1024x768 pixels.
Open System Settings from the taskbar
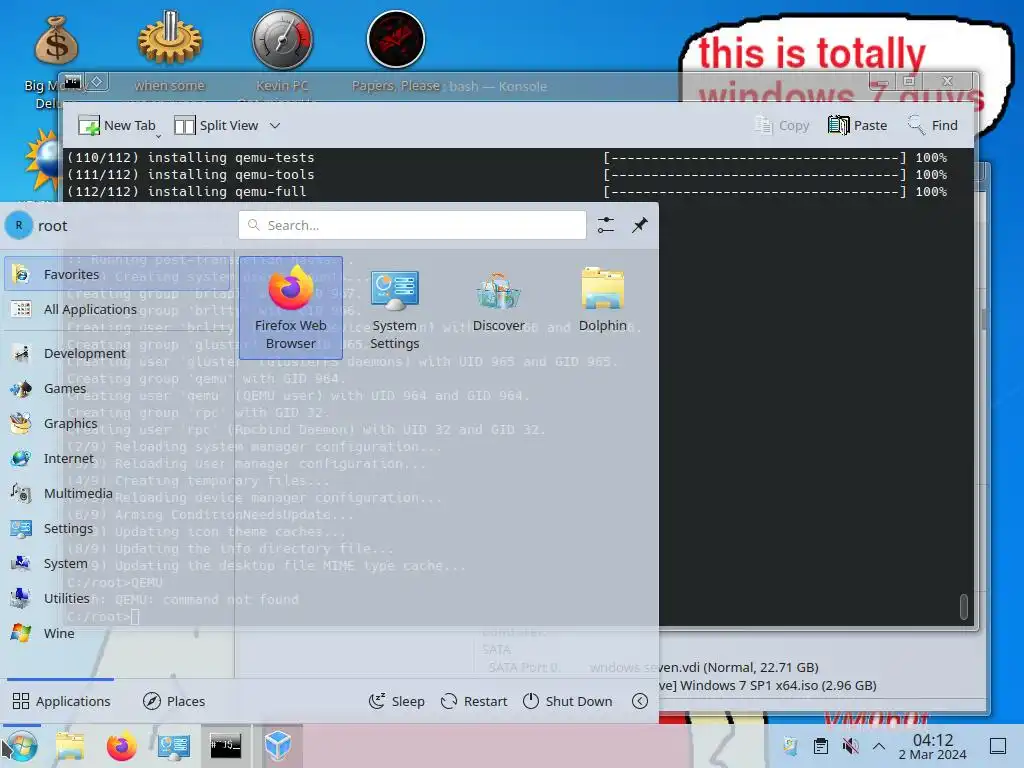(x=173, y=746)
